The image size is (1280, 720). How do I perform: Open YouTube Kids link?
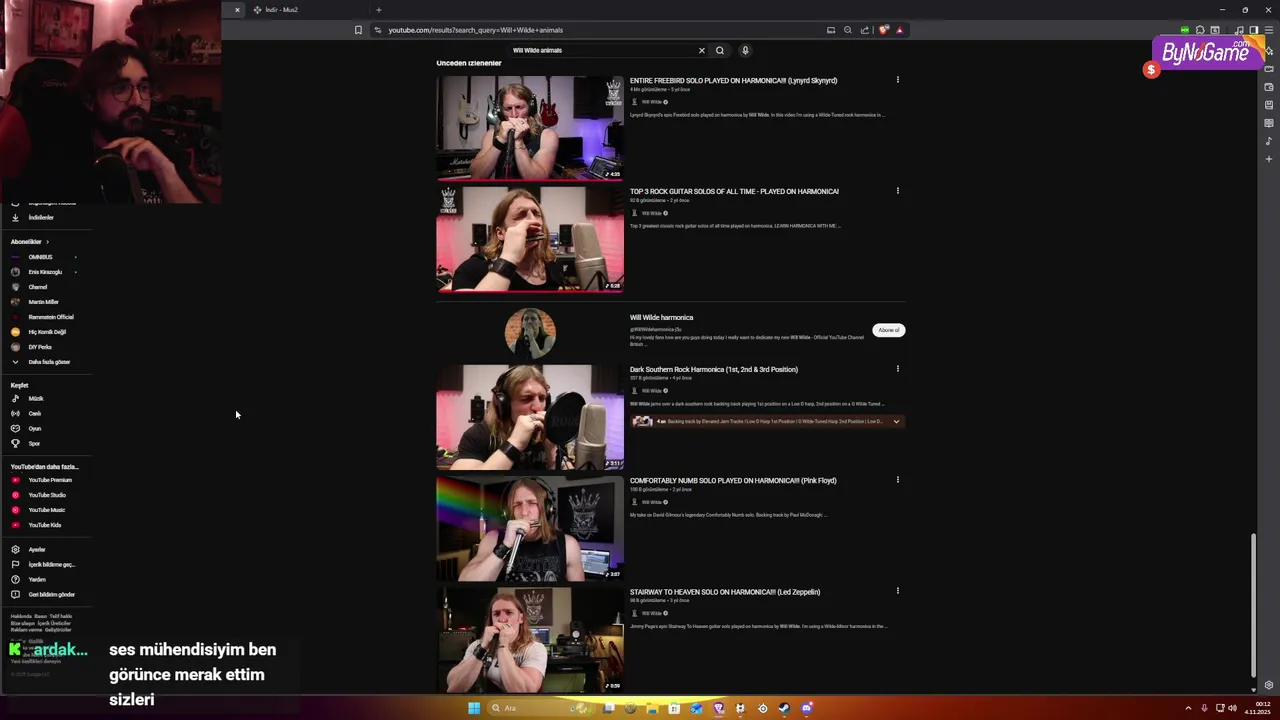tap(44, 525)
